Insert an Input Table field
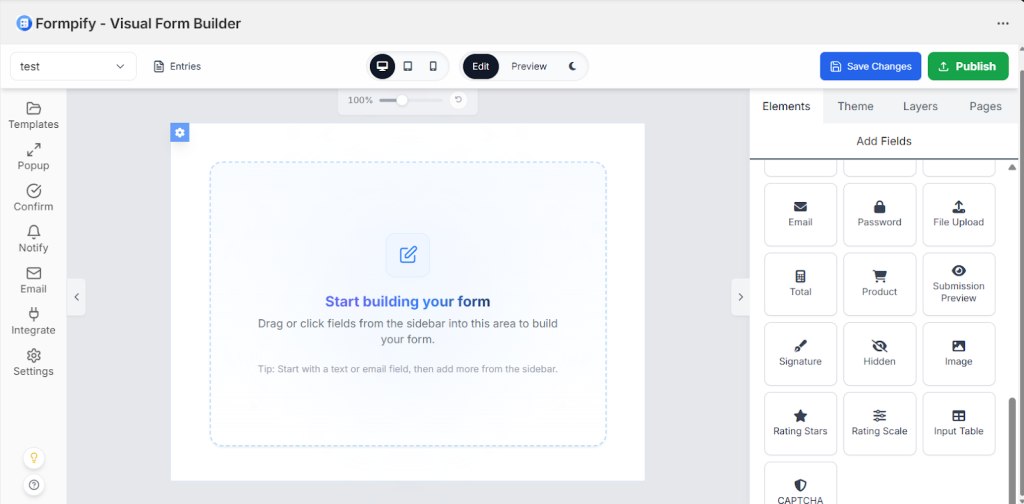This screenshot has width=1024, height=504. tap(958, 423)
